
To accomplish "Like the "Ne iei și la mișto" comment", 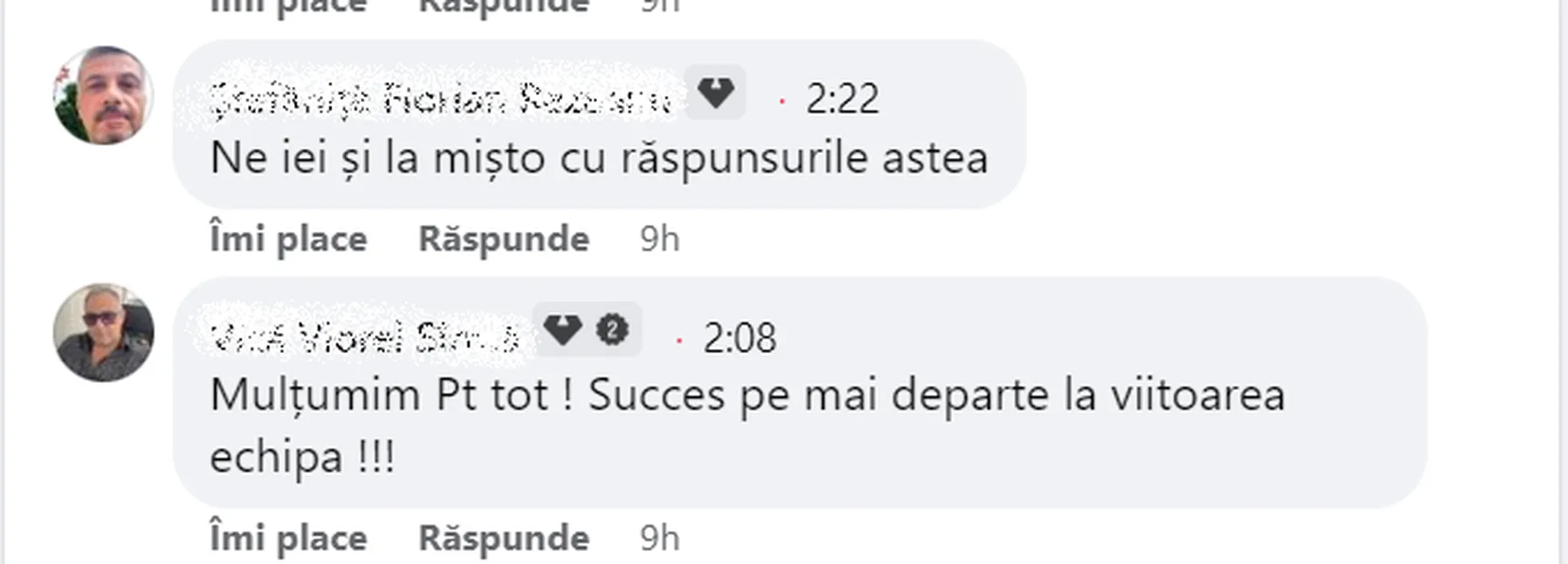I will click(288, 239).
